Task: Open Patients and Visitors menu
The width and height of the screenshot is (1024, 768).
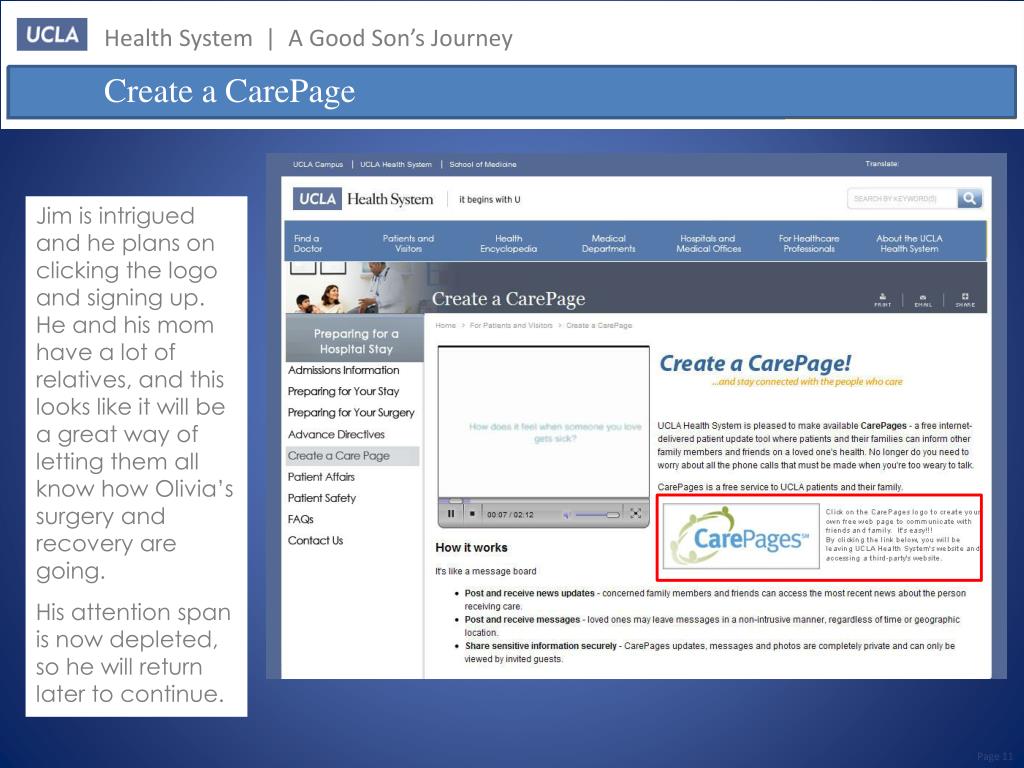Action: 408,244
